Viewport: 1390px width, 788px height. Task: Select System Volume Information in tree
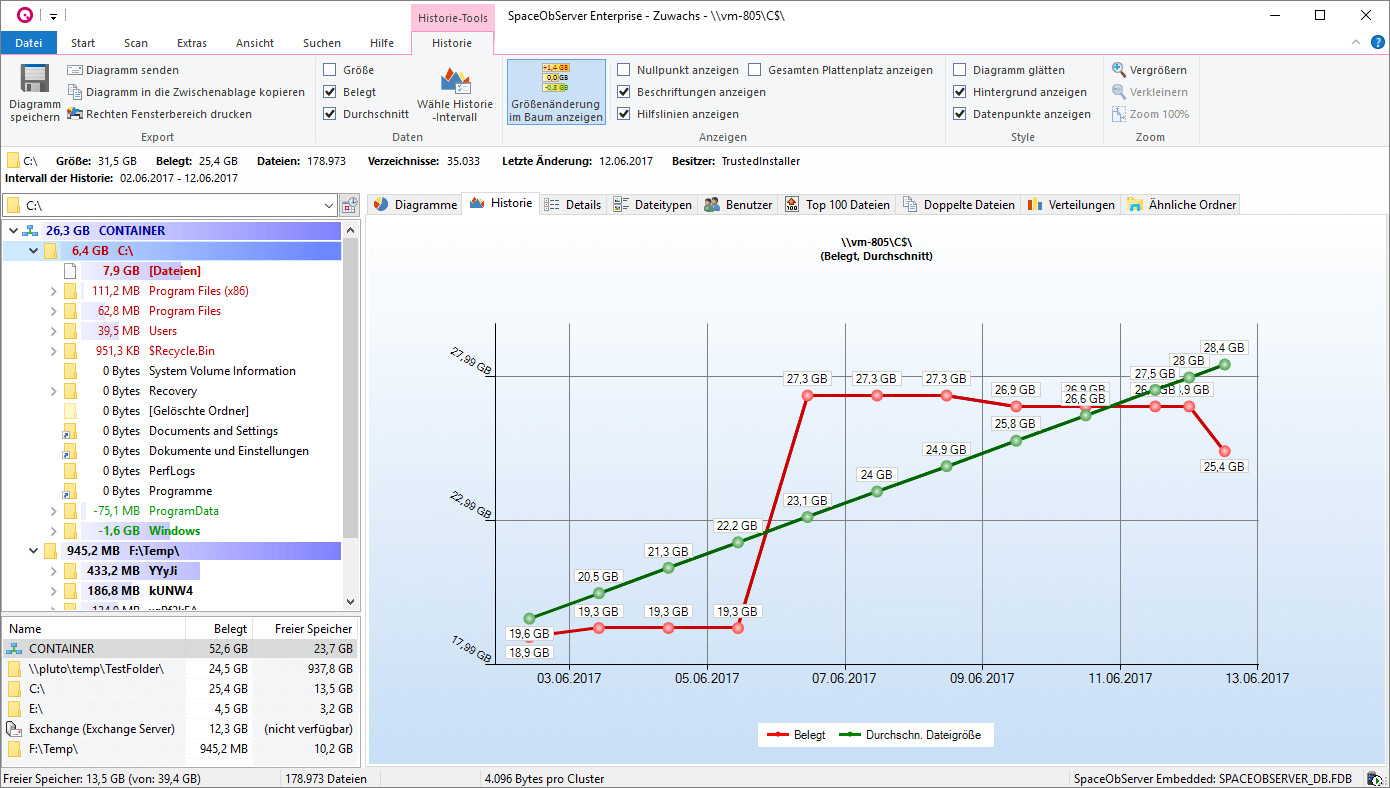222,371
